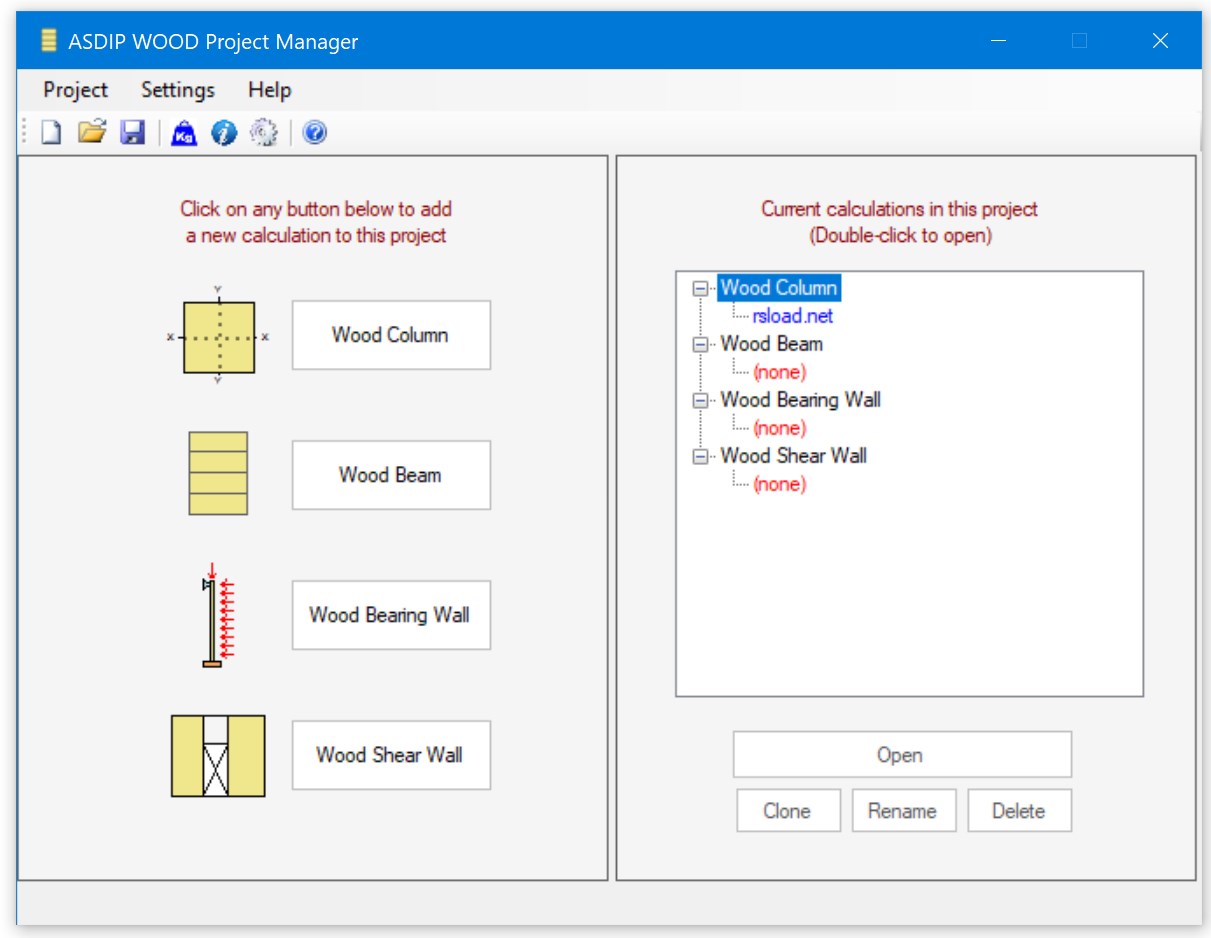Open the Project menu
This screenshot has width=1211, height=938.
pyautogui.click(x=75, y=90)
